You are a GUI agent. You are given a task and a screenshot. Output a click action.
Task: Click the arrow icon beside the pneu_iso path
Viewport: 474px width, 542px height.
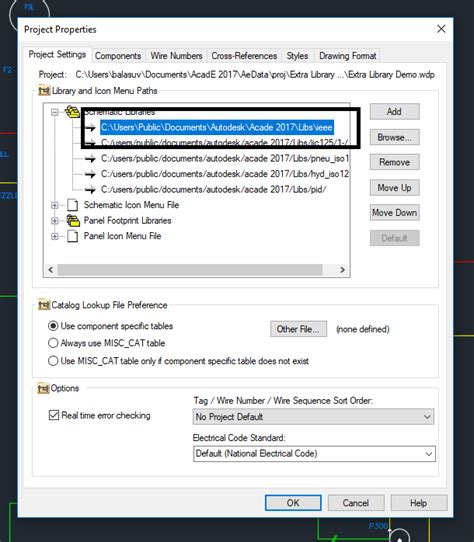pyautogui.click(x=90, y=159)
